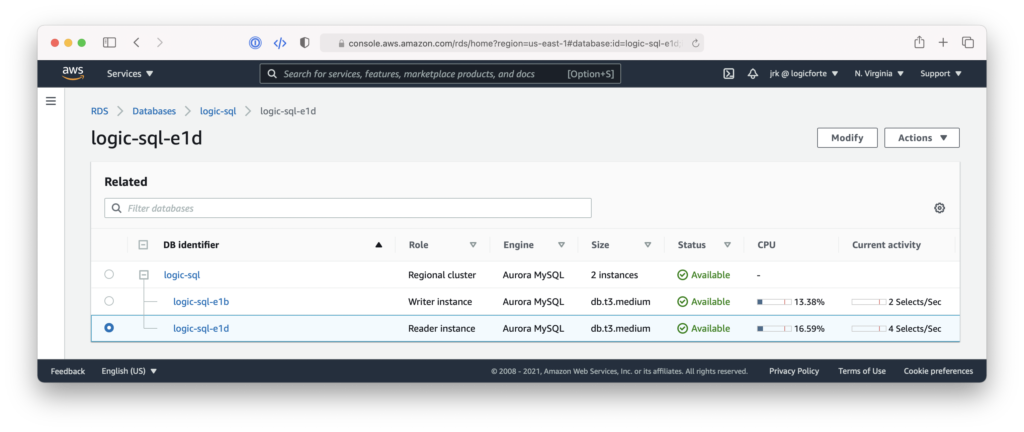Open table preferences gear icon

939,208
